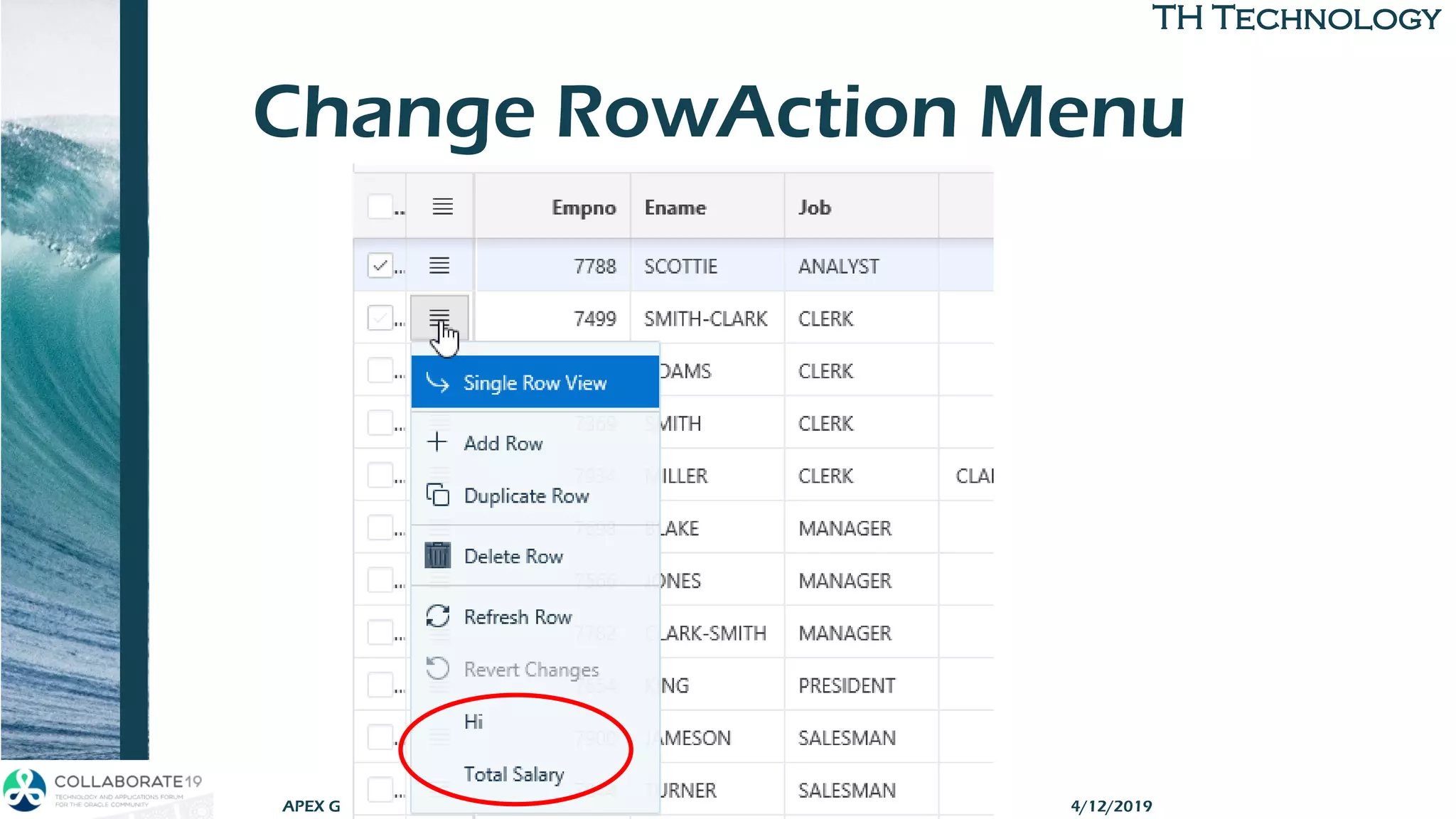The height and width of the screenshot is (819, 1456).
Task: Toggle the checkbox for SMITH-CLARK row
Action: click(x=380, y=318)
